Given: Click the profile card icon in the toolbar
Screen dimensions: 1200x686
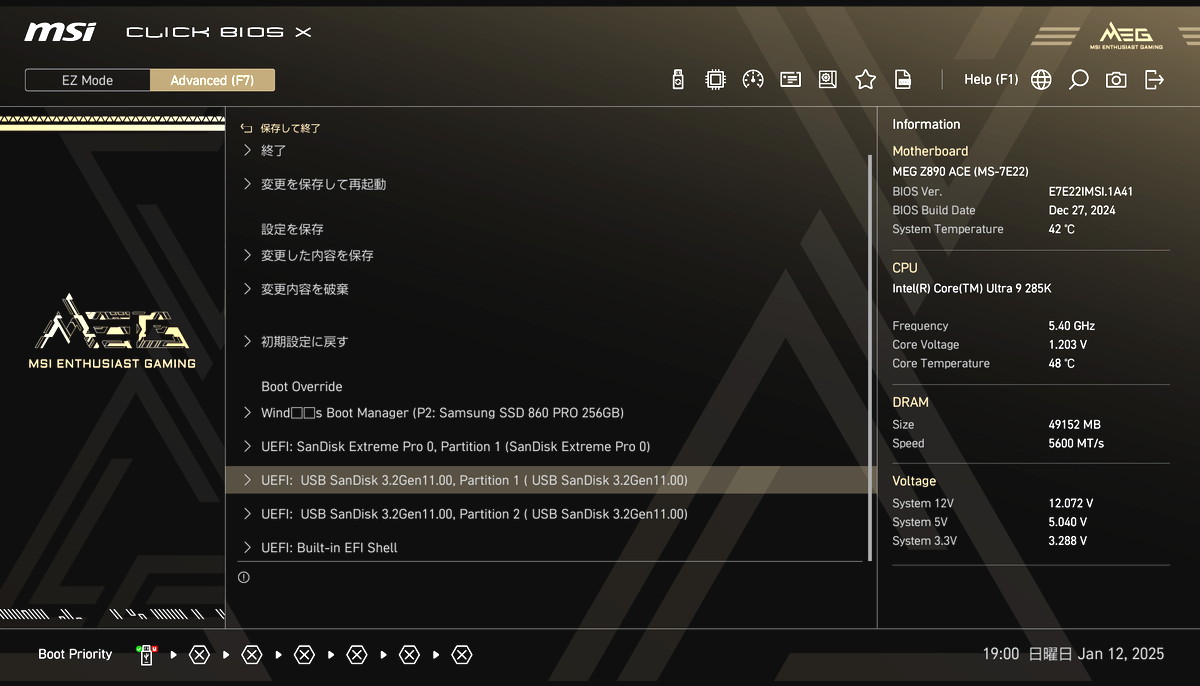Looking at the screenshot, I should pyautogui.click(x=790, y=80).
